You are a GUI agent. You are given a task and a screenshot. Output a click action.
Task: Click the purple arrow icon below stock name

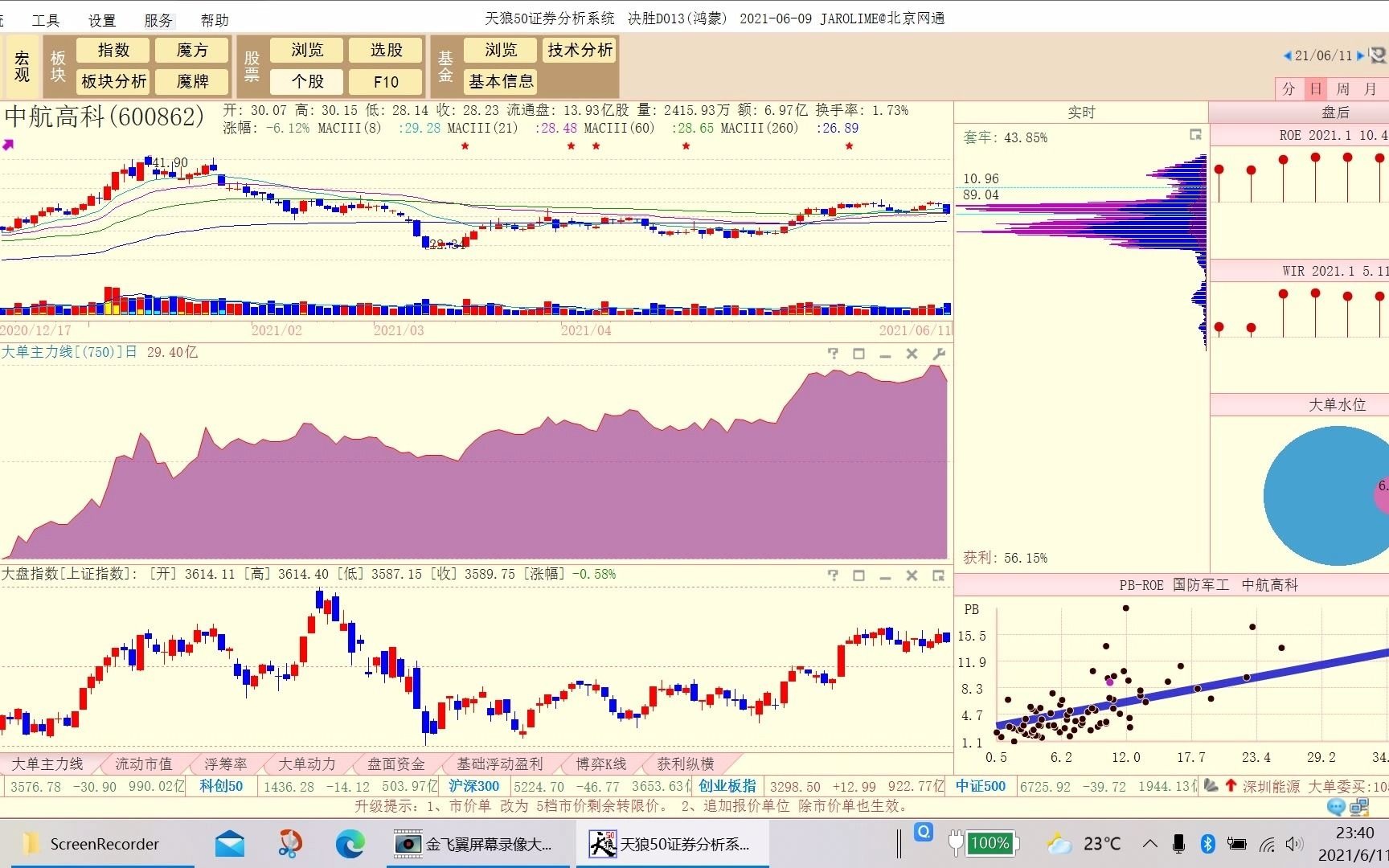(8, 145)
